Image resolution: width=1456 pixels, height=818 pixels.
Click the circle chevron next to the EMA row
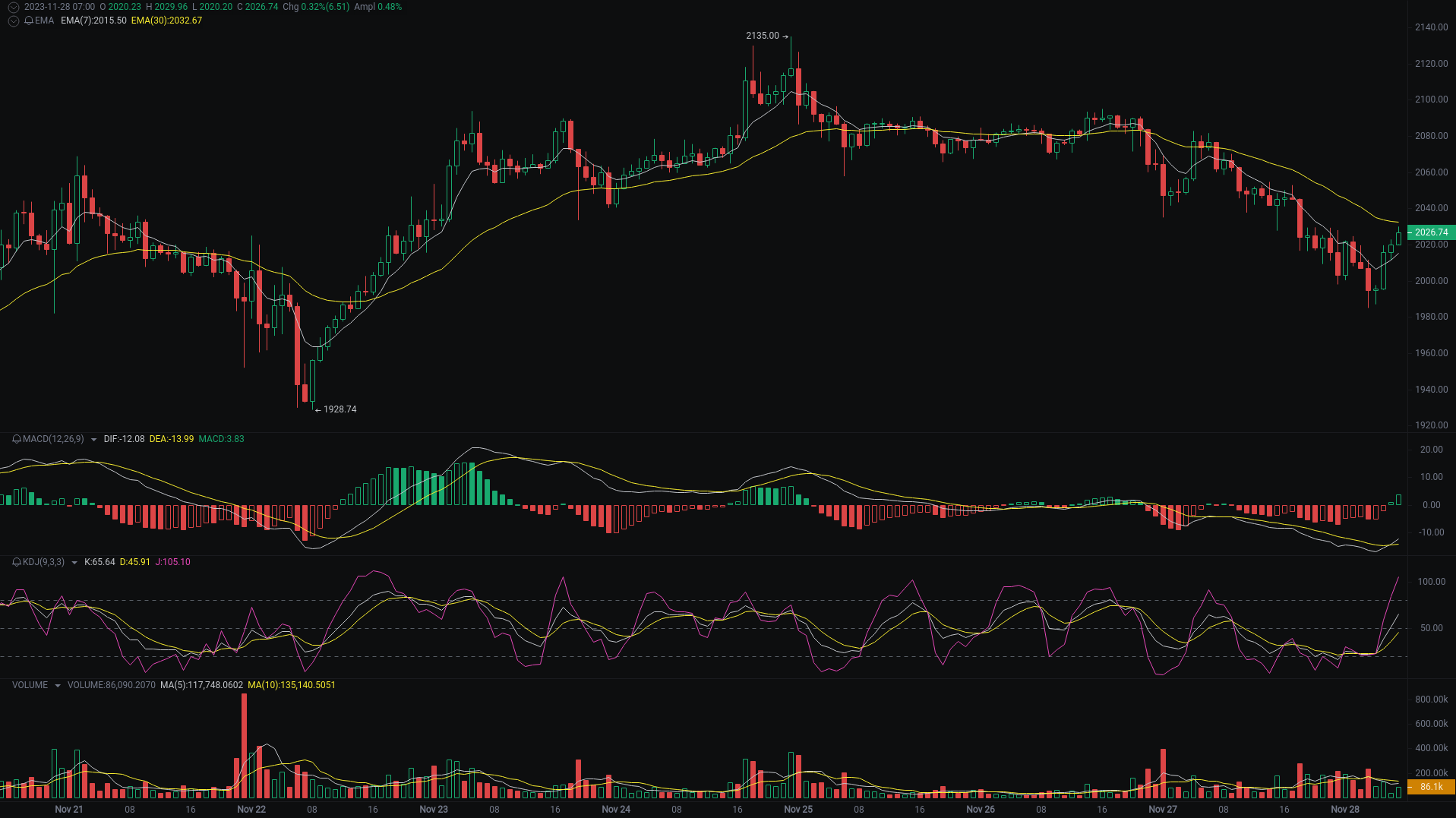pyautogui.click(x=13, y=21)
